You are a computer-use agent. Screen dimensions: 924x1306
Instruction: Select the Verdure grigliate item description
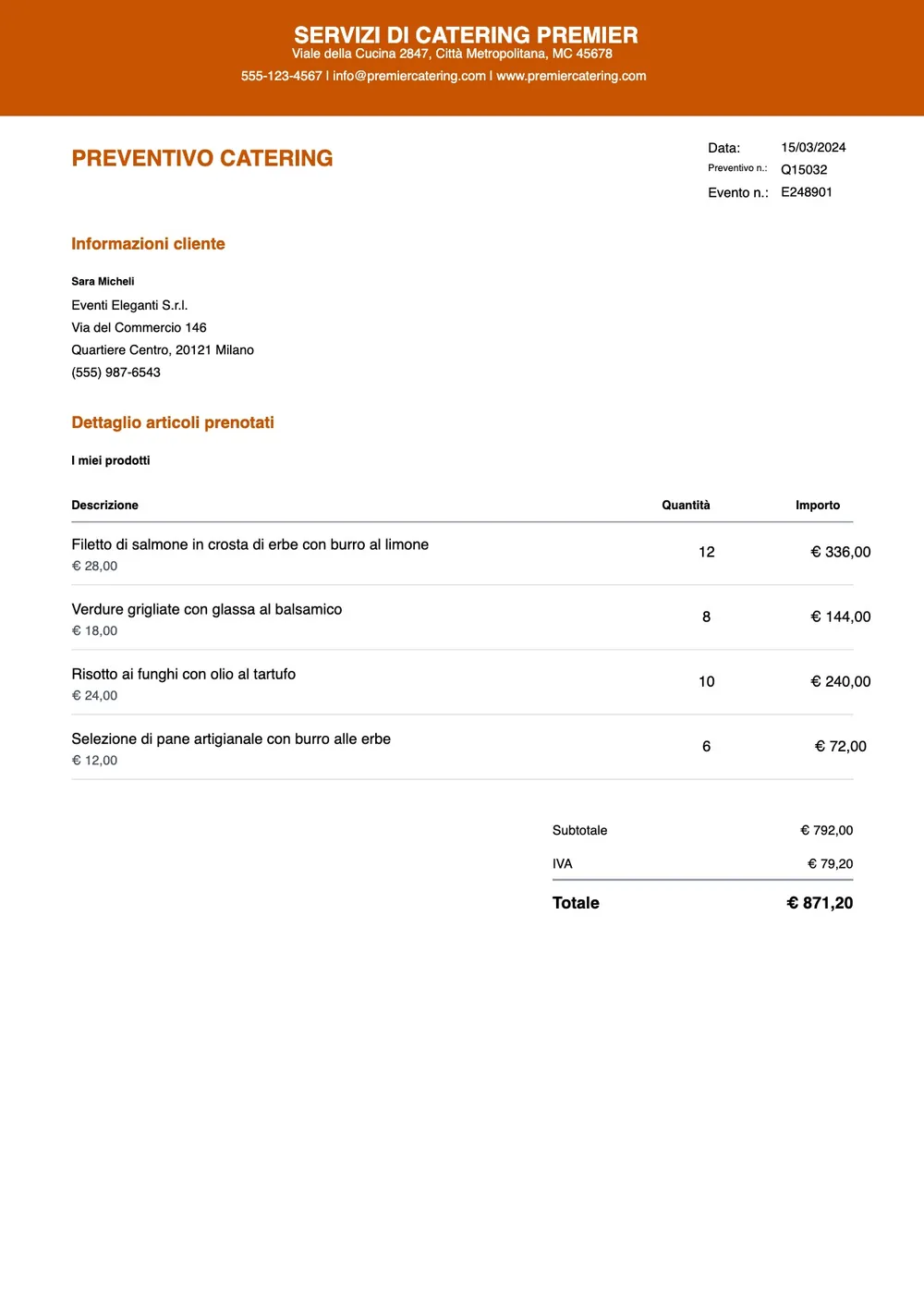207,609
